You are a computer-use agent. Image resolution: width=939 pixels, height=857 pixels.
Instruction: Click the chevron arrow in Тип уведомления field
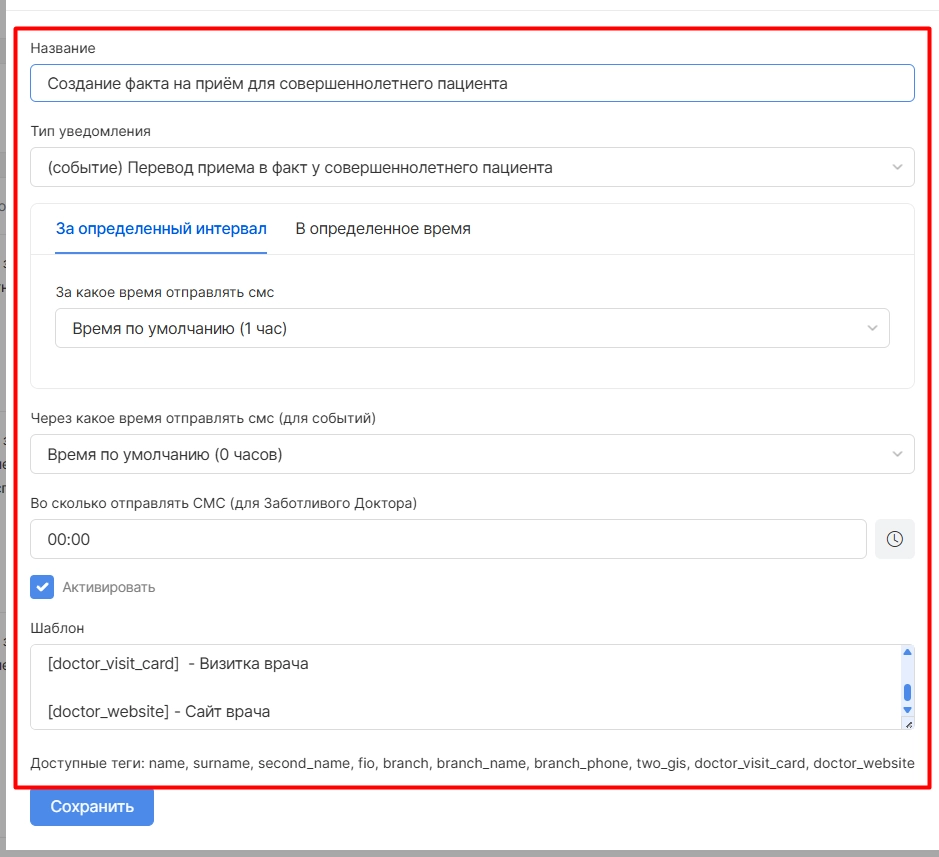point(896,168)
